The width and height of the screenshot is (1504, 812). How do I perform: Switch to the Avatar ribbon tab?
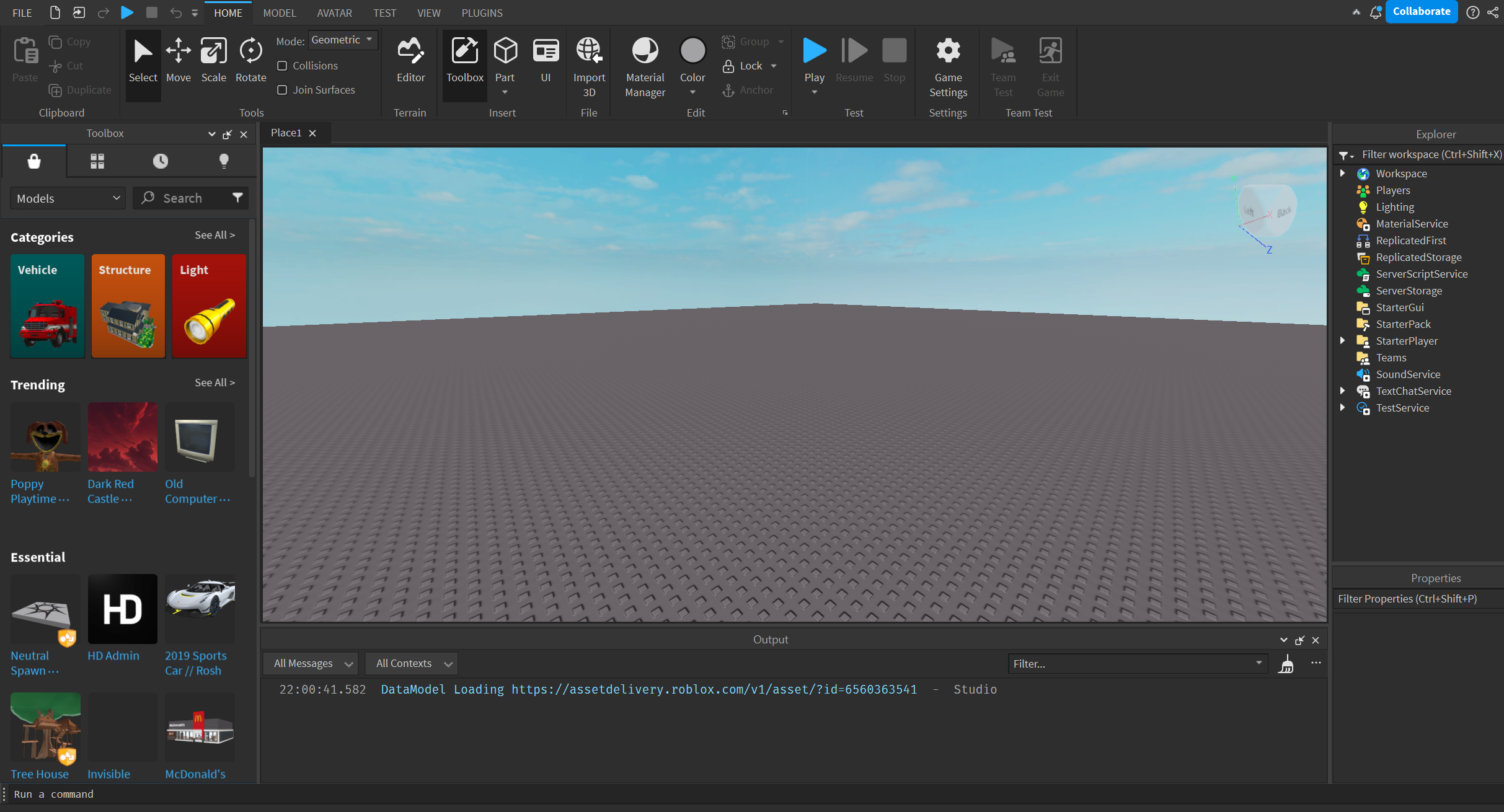[x=335, y=12]
